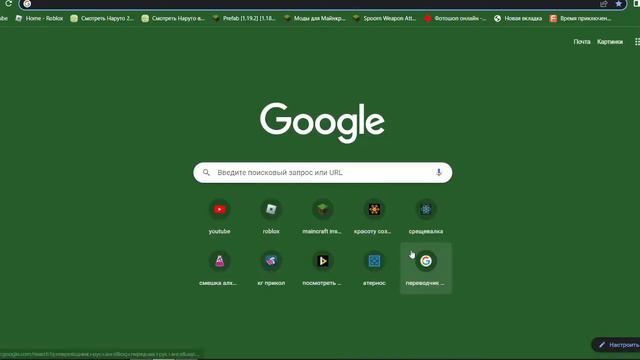Image resolution: width=640 pixels, height=360 pixels.
Task: Open the 'Фотошоп онлайн' bookmark
Action: tap(455, 18)
